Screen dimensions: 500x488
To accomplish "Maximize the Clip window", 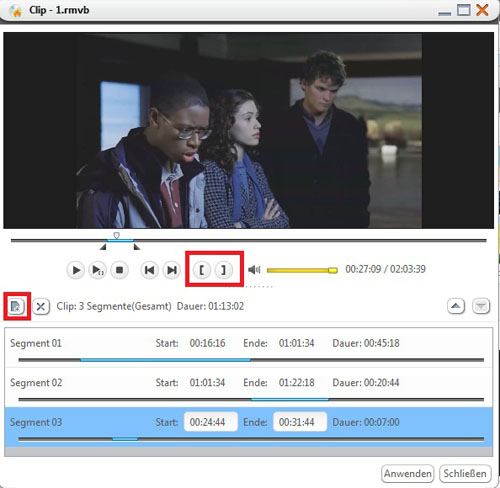I will (x=464, y=10).
